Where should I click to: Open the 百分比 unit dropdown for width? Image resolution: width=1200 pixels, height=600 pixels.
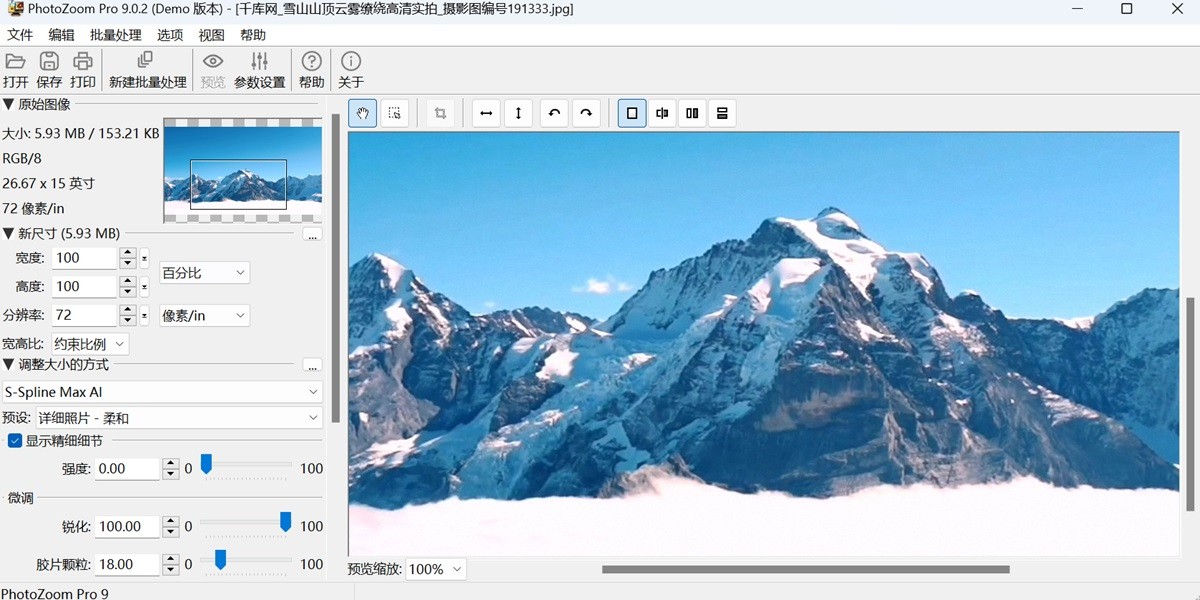[204, 272]
